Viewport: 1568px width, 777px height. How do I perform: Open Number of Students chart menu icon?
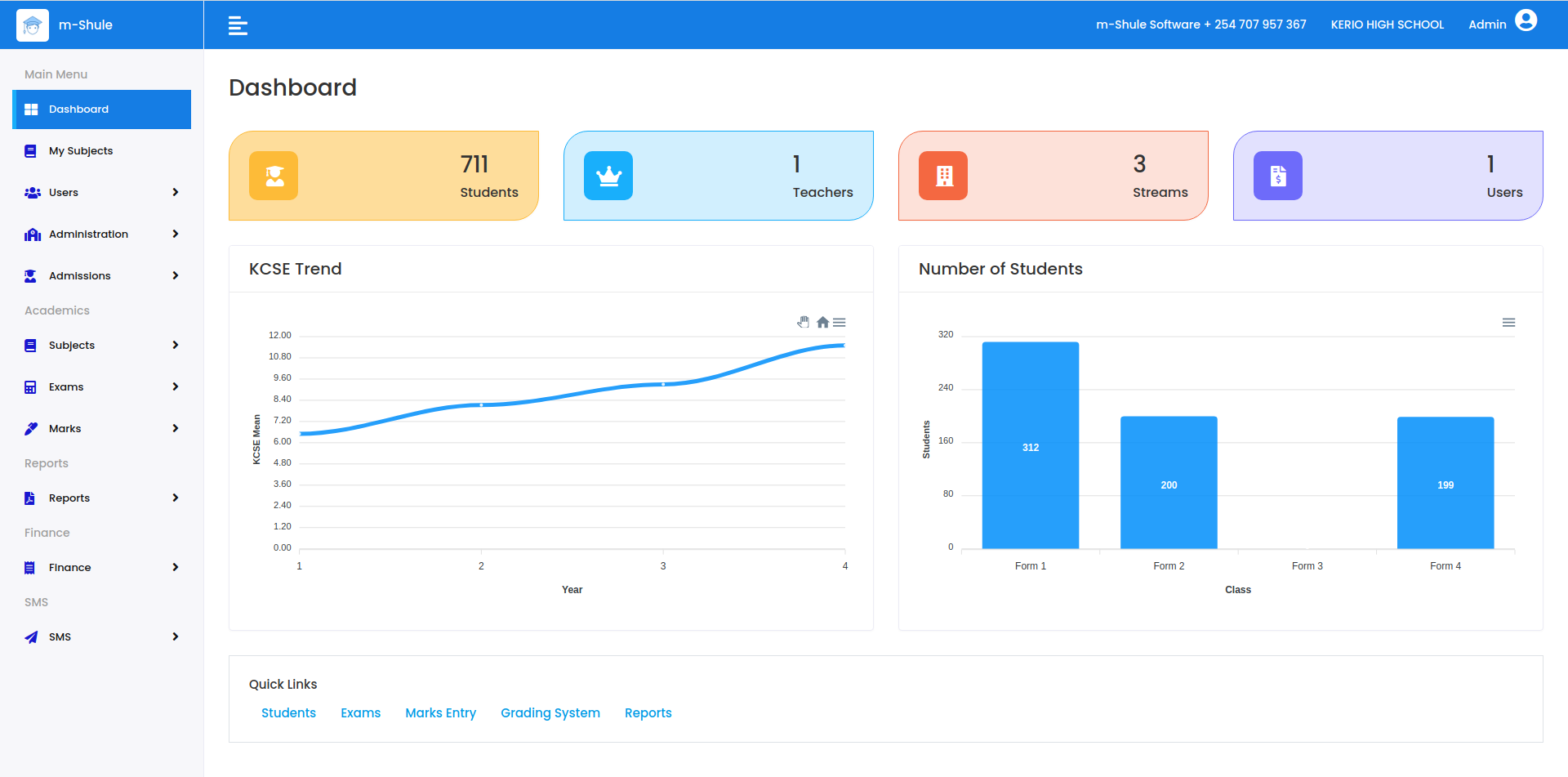click(1508, 323)
